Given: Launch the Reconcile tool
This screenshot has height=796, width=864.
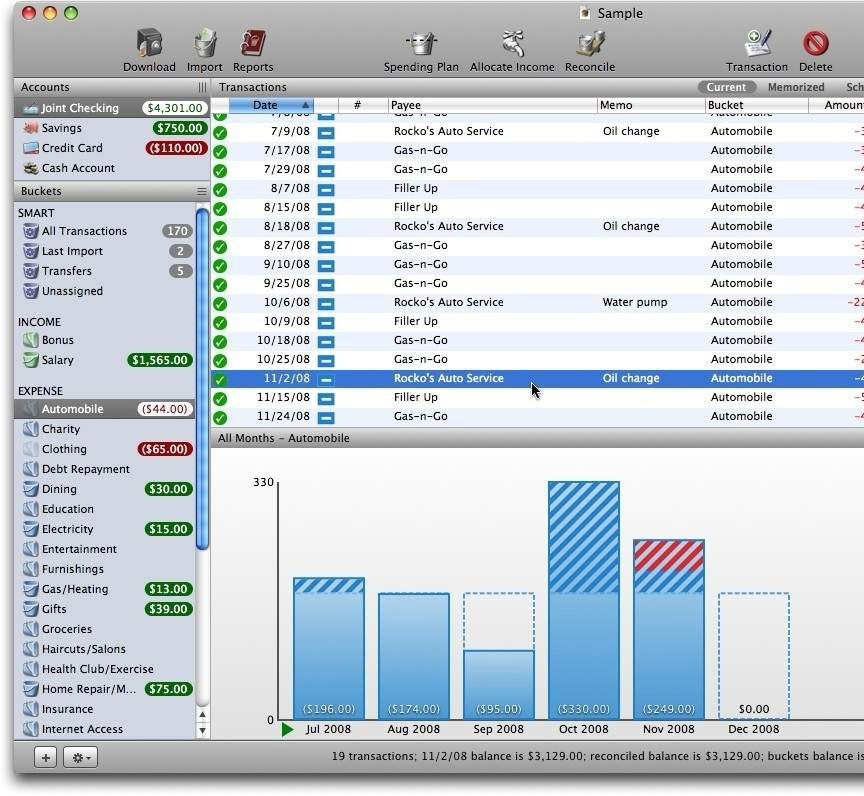Looking at the screenshot, I should click(x=590, y=45).
